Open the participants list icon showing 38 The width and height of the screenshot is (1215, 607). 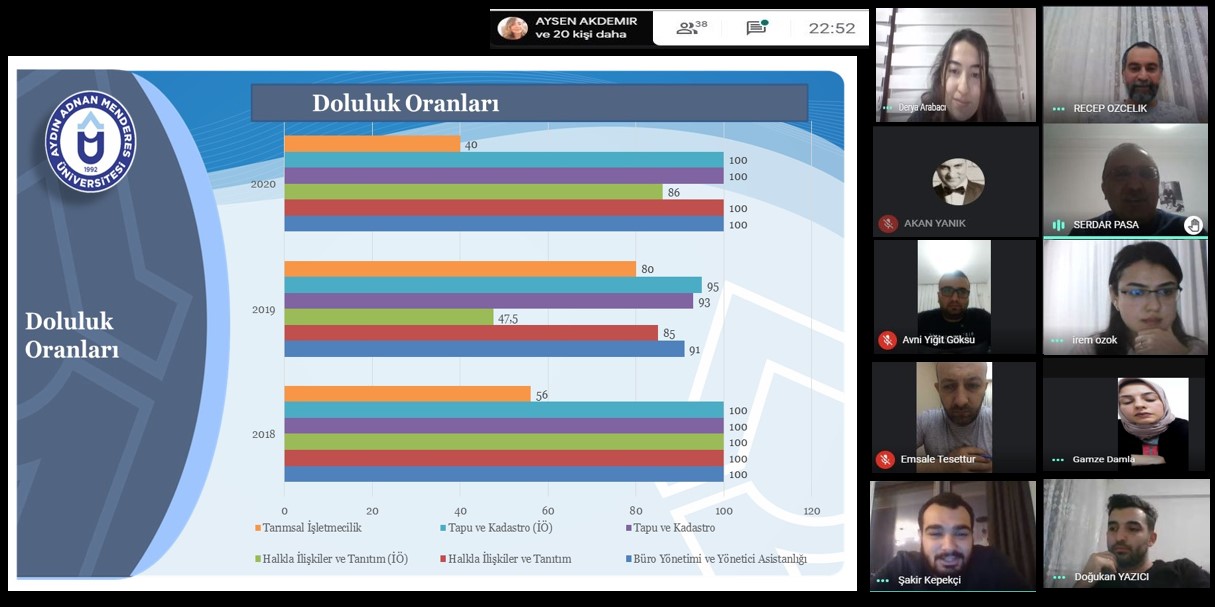click(x=688, y=28)
